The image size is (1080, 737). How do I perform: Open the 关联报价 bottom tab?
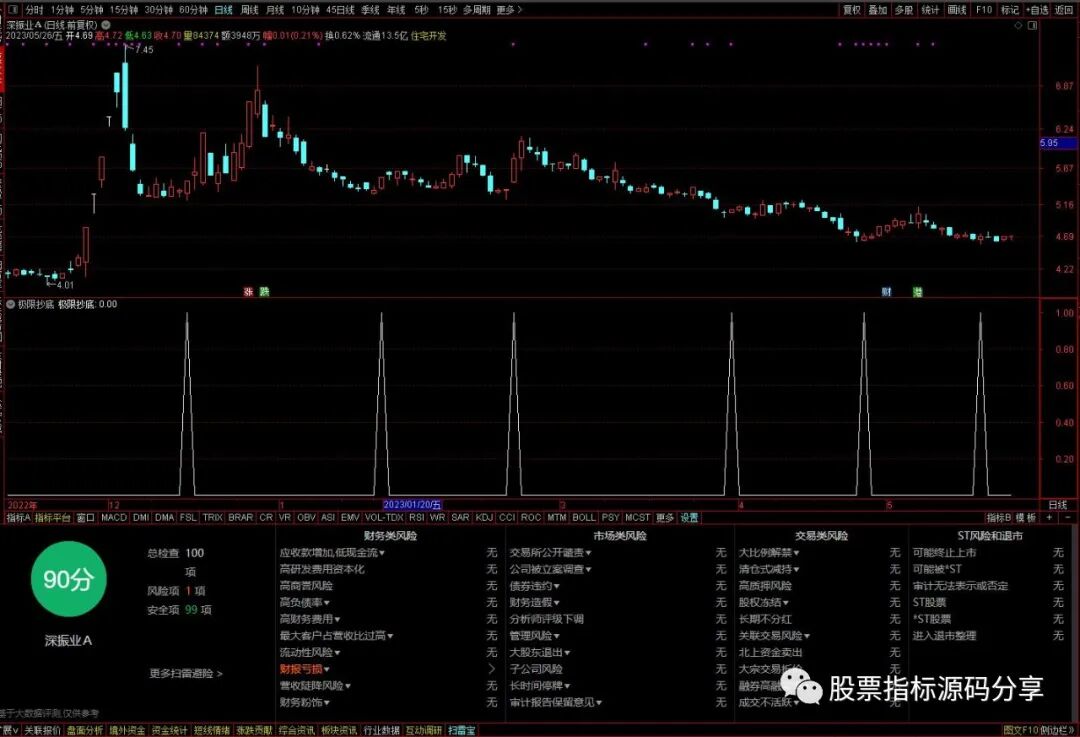click(43, 730)
